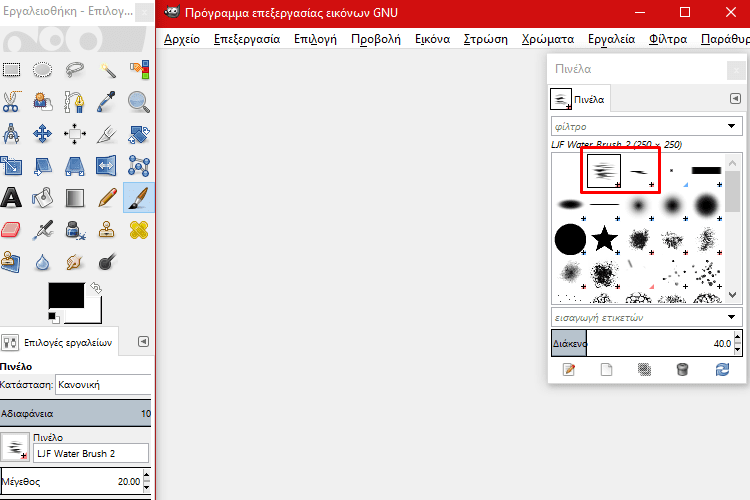The height and width of the screenshot is (500, 750).
Task: Select the Ellipse Select tool
Action: [x=43, y=70]
